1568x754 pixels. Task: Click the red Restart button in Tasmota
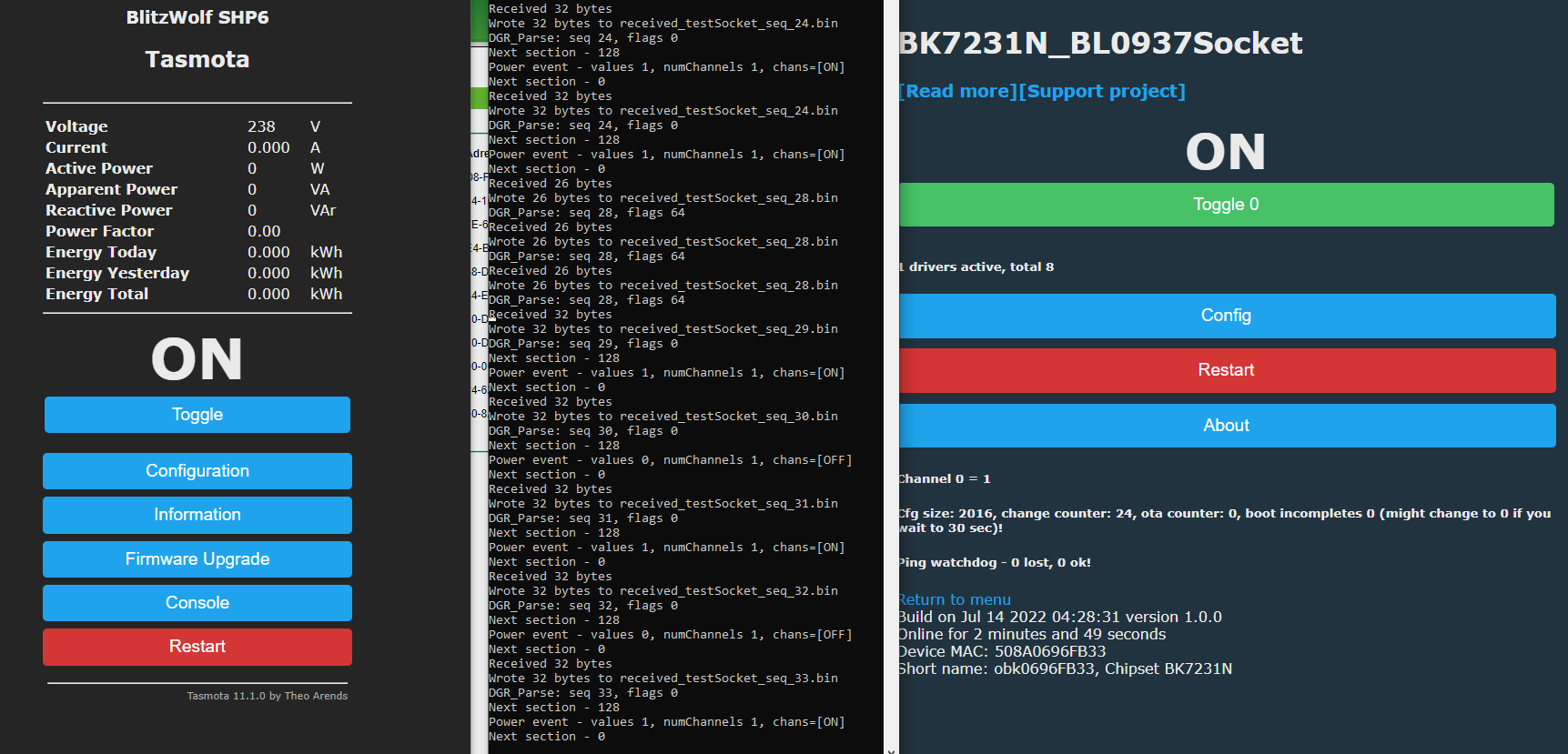click(x=197, y=647)
